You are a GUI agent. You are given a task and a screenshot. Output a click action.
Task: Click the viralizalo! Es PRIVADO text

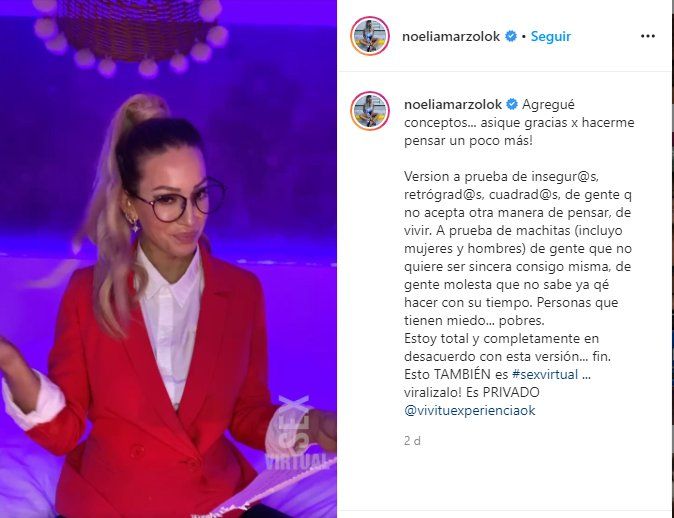click(472, 392)
